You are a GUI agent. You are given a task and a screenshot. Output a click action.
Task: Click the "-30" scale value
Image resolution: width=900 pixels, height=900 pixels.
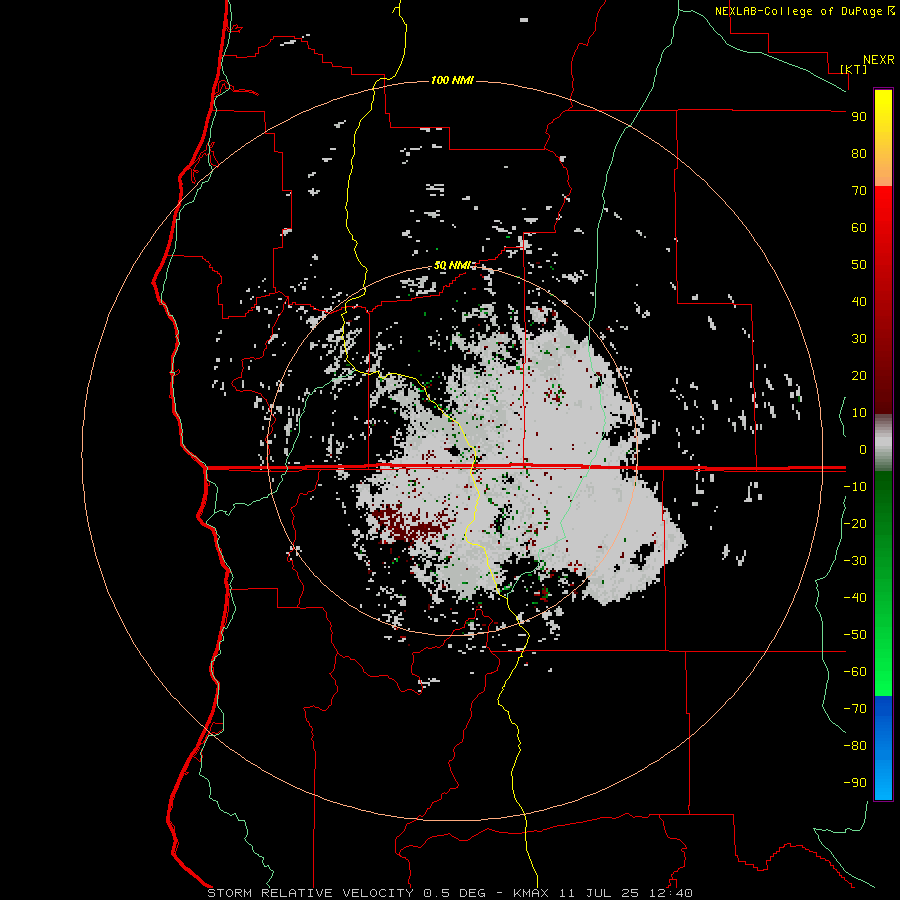[x=855, y=561]
